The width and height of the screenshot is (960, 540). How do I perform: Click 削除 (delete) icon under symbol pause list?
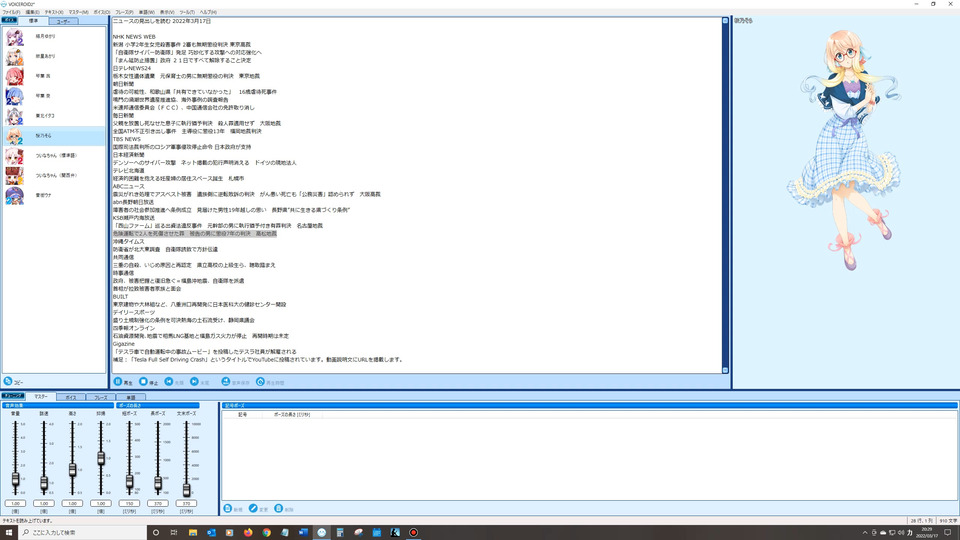coord(279,509)
